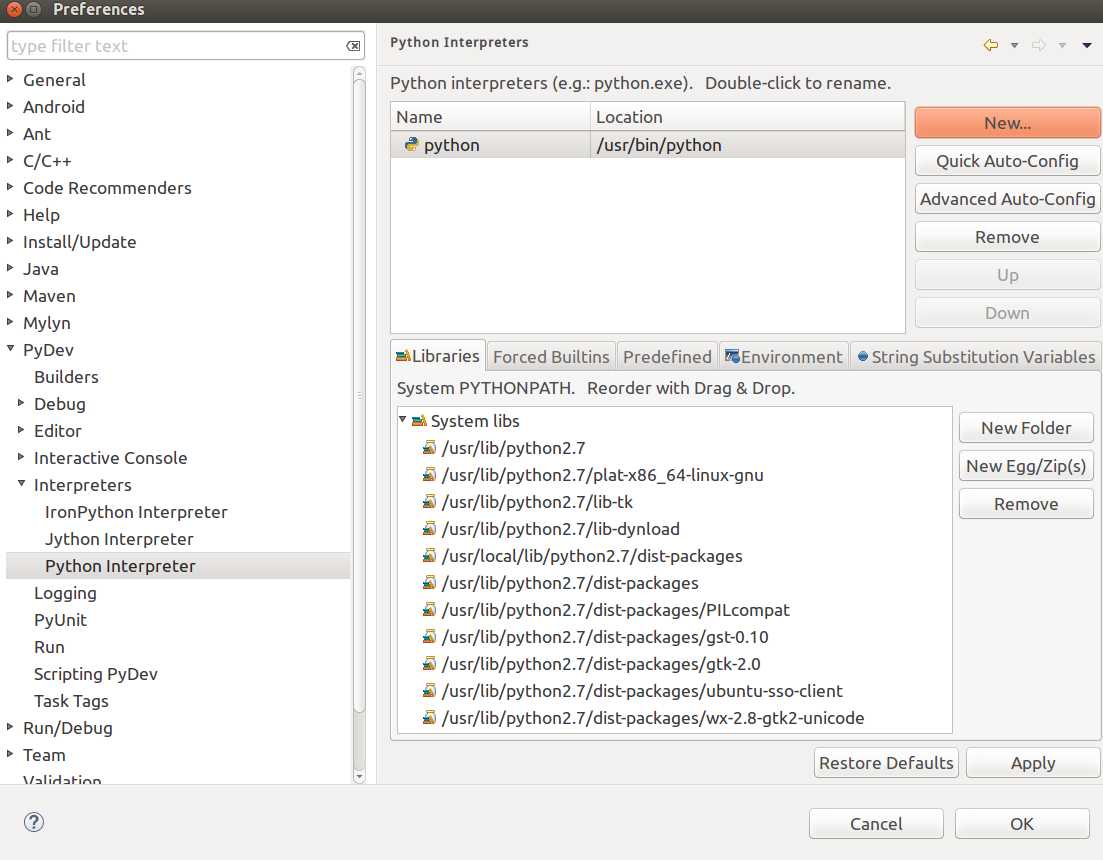Expand the Interactive Console node
The height and width of the screenshot is (860, 1103).
click(x=21, y=457)
